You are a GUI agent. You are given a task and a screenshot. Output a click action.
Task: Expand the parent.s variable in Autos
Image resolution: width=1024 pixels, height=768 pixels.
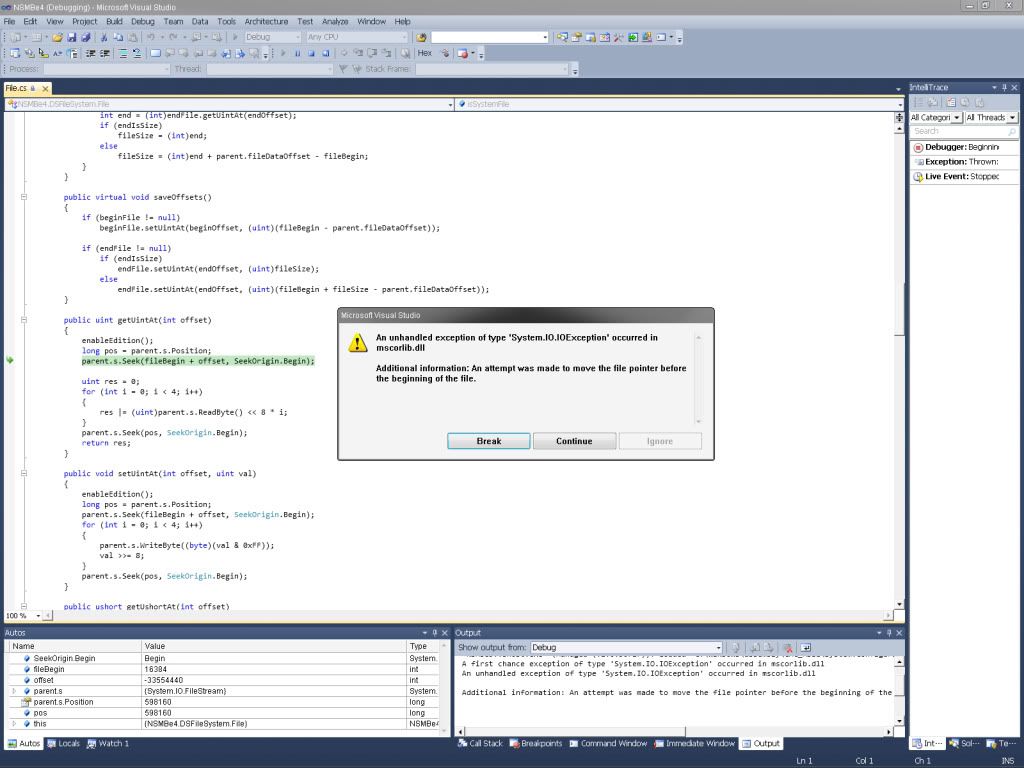point(14,691)
